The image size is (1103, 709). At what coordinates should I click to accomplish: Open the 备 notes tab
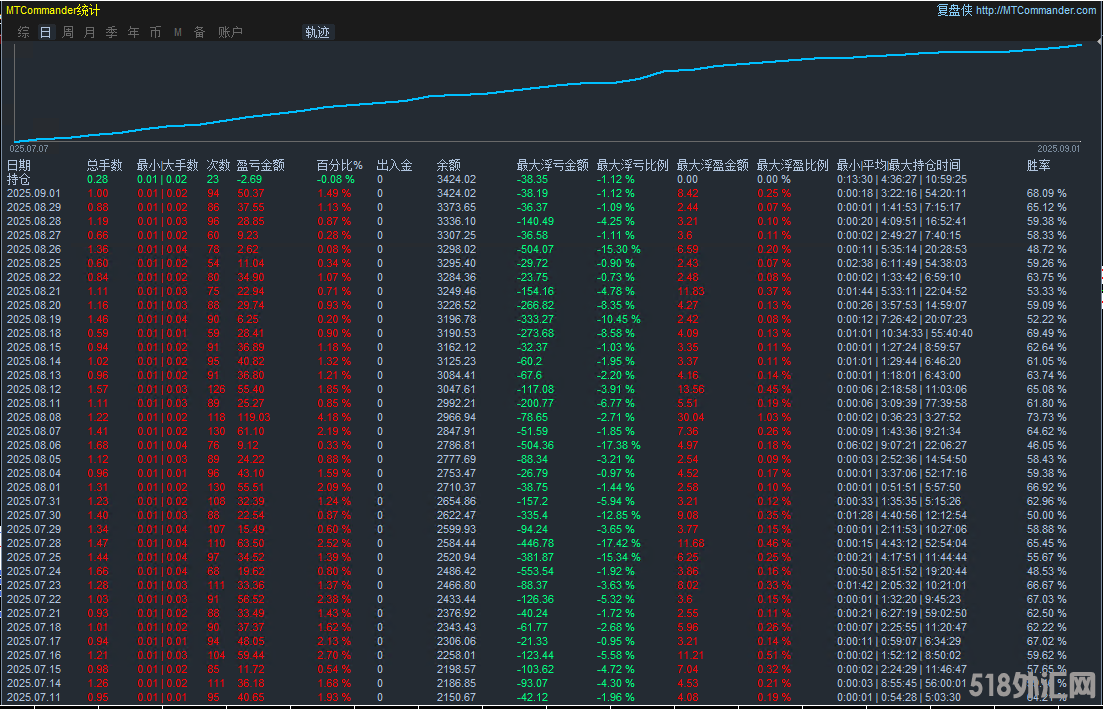pyautogui.click(x=199, y=32)
